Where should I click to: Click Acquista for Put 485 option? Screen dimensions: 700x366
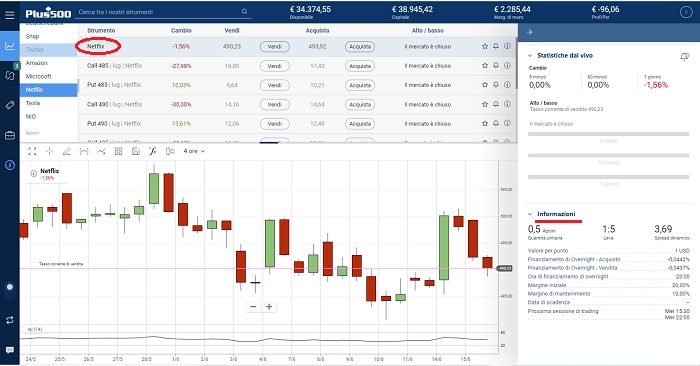360,85
